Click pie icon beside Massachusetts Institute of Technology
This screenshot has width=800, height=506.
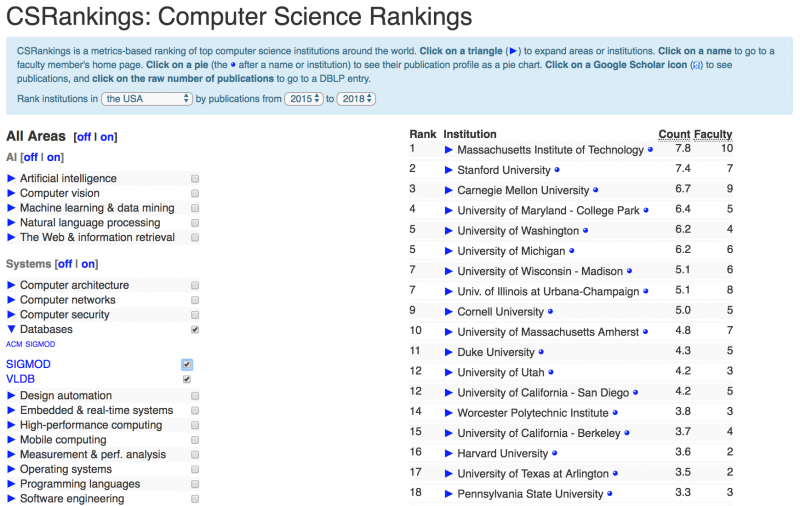coord(650,150)
